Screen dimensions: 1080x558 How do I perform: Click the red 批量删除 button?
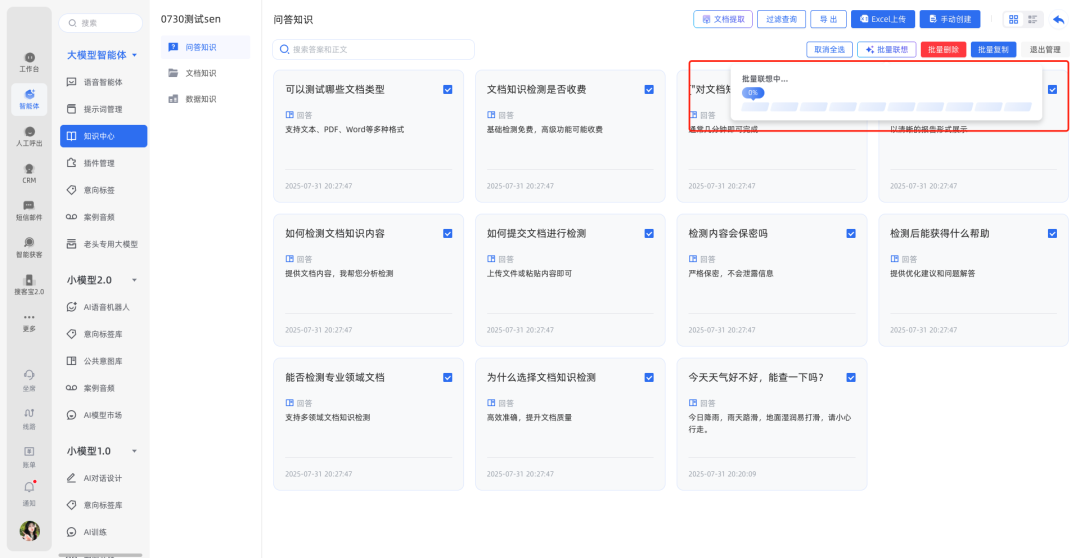tap(943, 49)
